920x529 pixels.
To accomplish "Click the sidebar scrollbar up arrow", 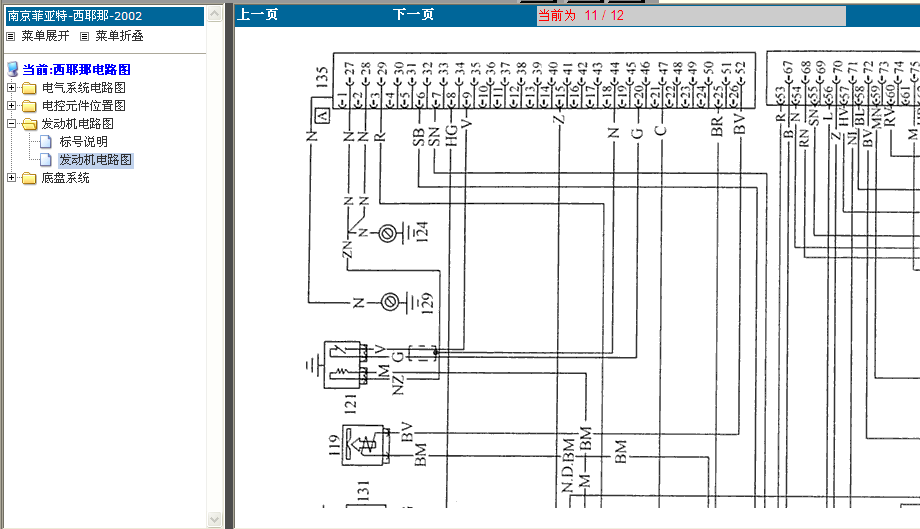I will (x=215, y=13).
